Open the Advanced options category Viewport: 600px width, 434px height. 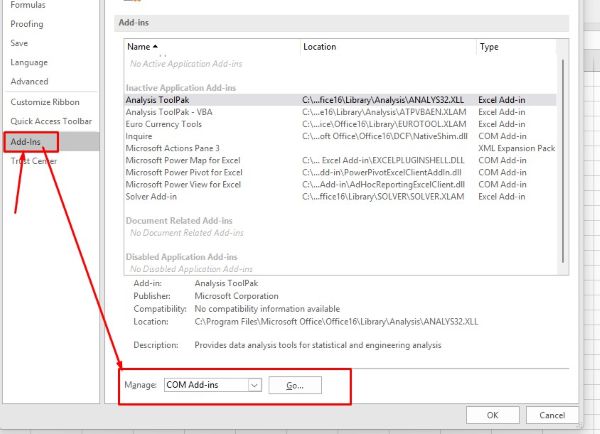point(29,82)
